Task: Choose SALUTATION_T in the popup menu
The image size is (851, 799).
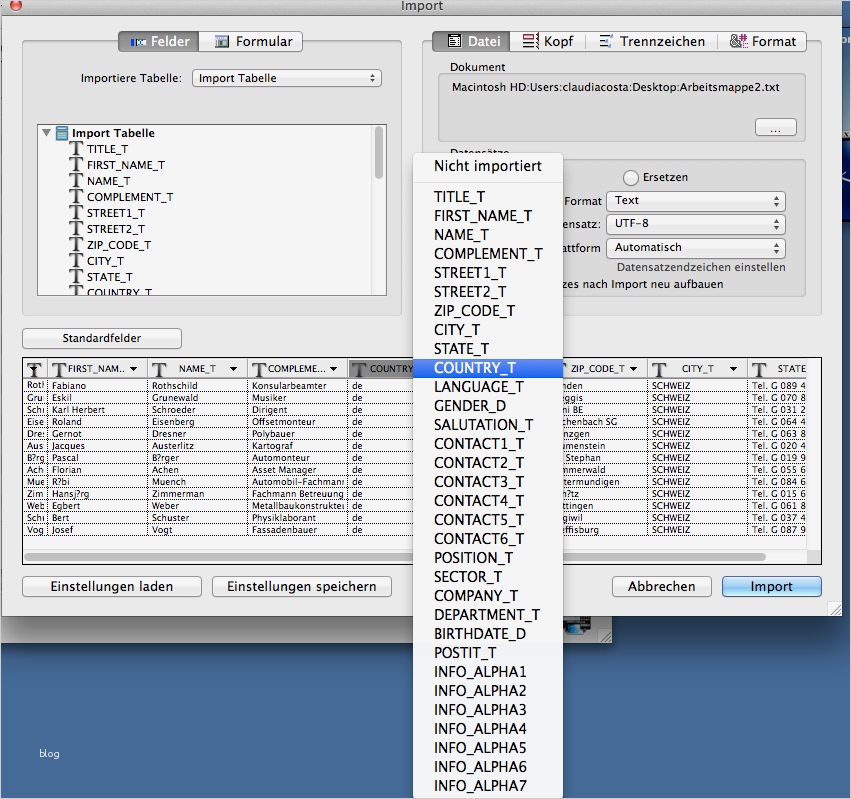Action: point(487,425)
